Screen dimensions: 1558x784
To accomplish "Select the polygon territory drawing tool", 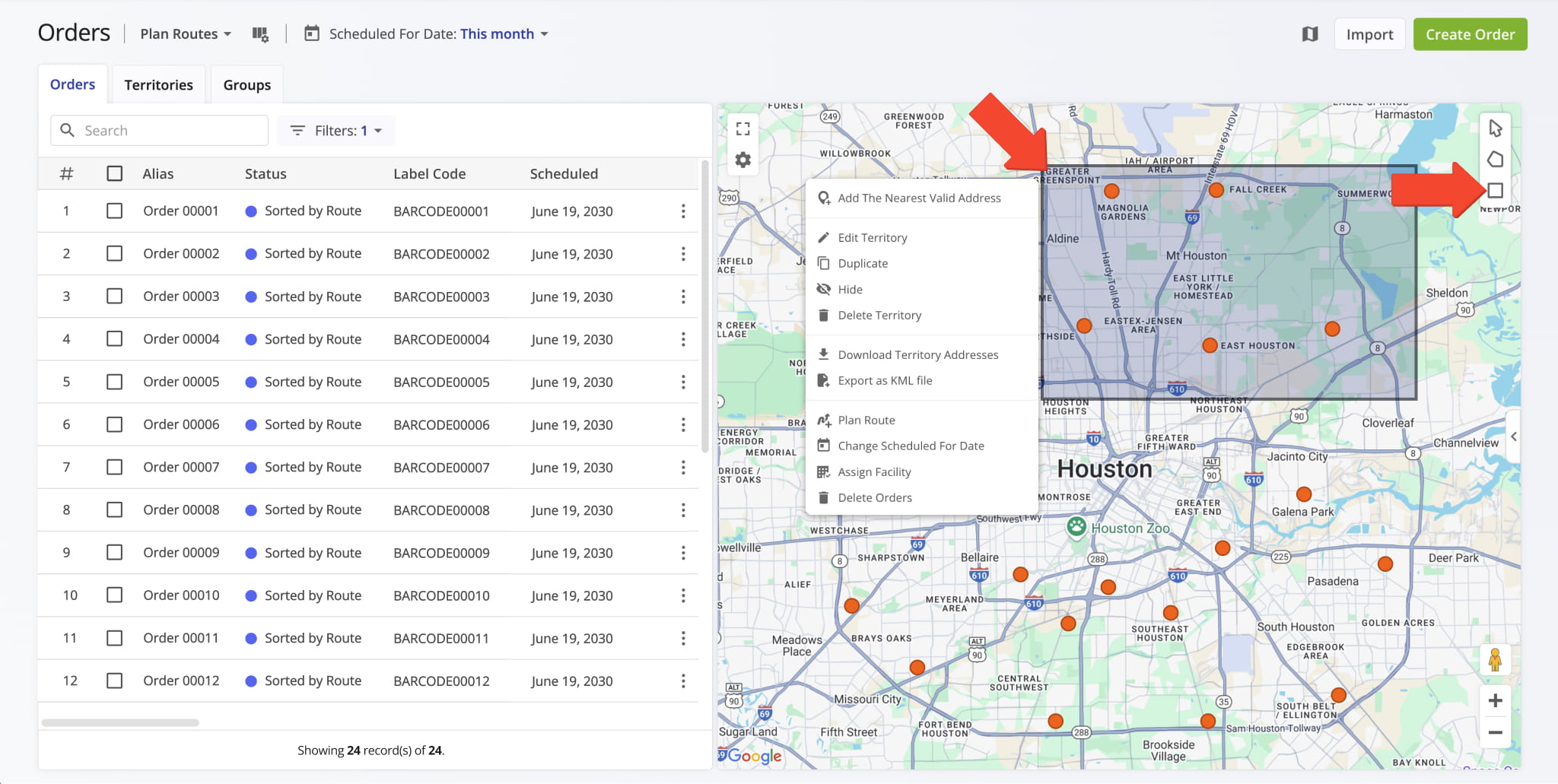I will coord(1495,159).
